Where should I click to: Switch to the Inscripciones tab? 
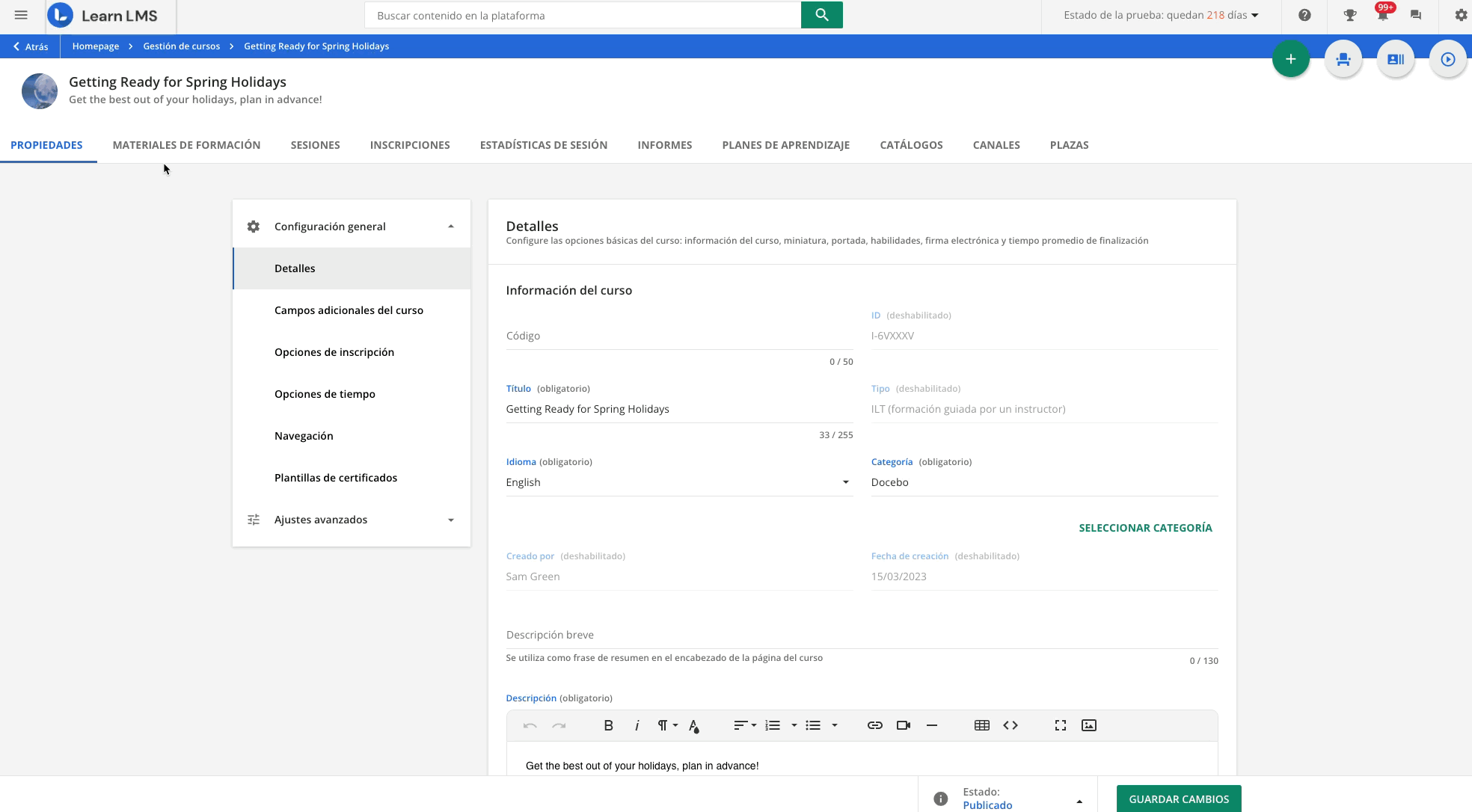point(410,145)
